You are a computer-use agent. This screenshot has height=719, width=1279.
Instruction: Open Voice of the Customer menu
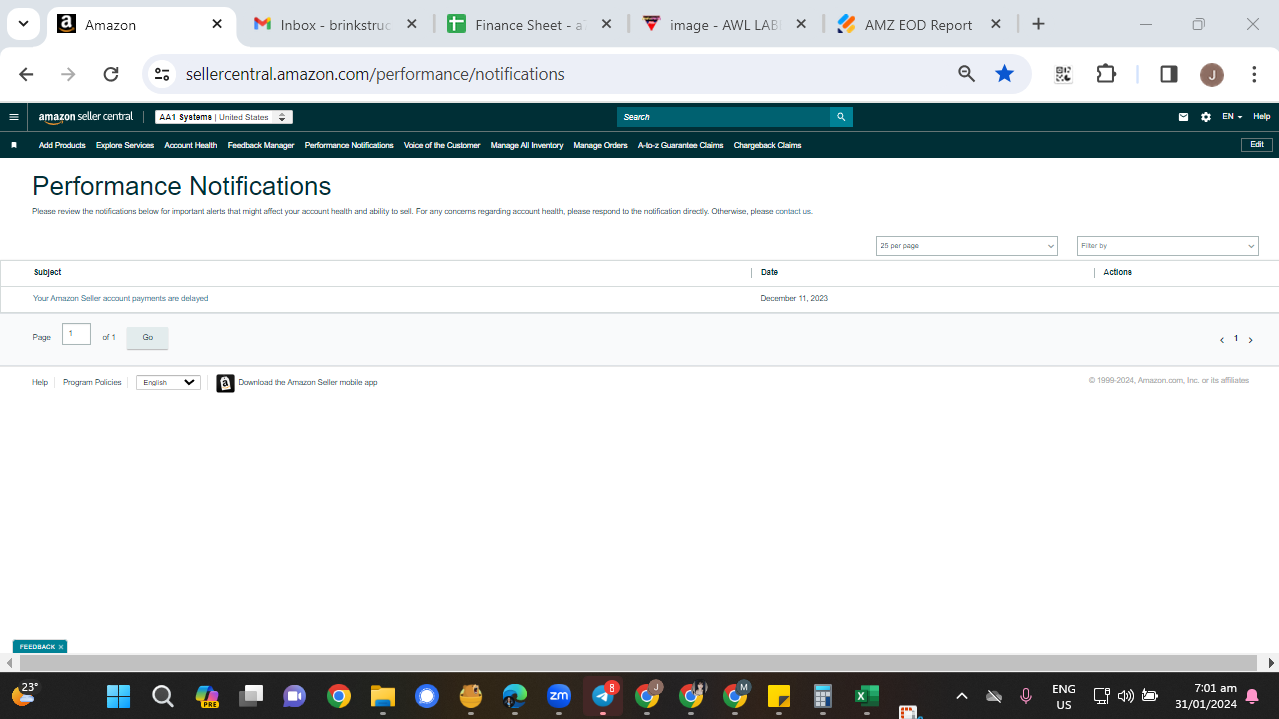pyautogui.click(x=442, y=145)
